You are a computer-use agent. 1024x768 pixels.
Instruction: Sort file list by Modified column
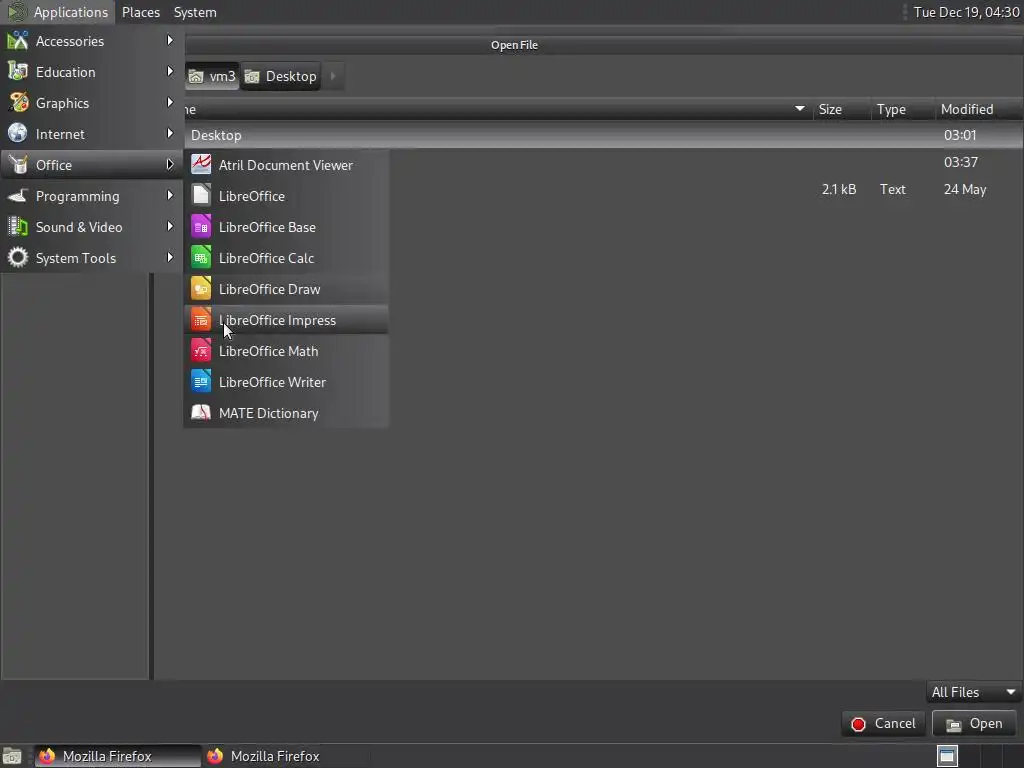click(x=978, y=109)
